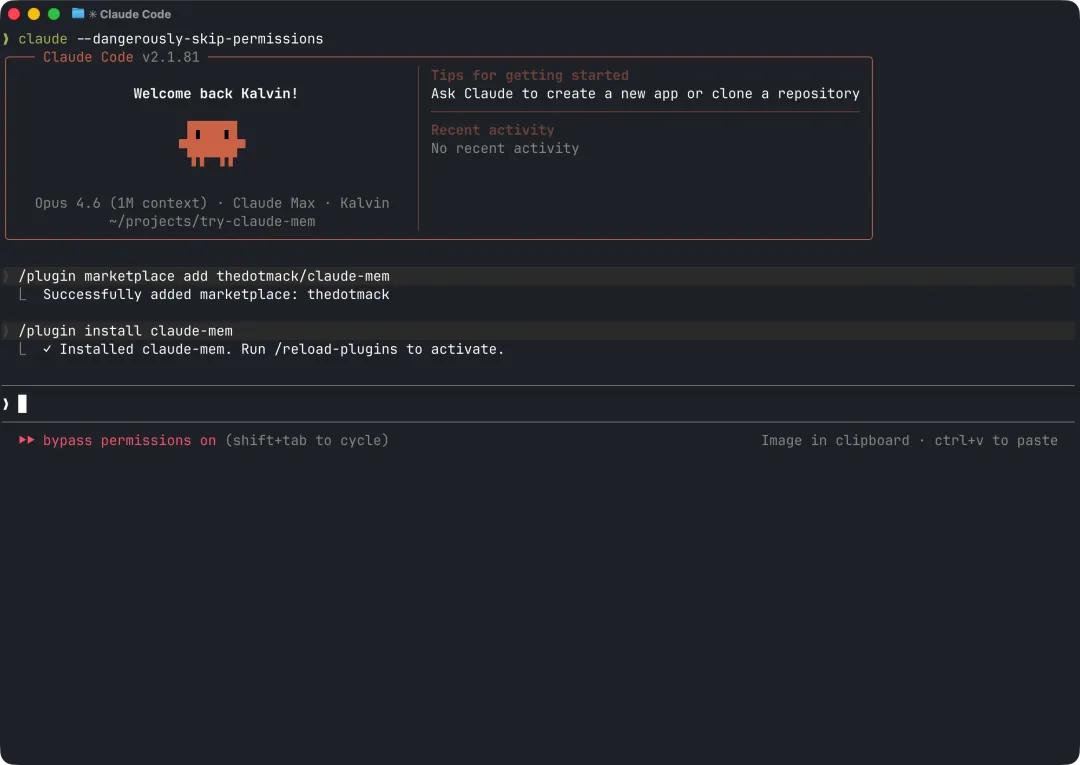Click 'Successfully added marketplace: thedotmack' output
This screenshot has height=765, width=1080.
[216, 294]
